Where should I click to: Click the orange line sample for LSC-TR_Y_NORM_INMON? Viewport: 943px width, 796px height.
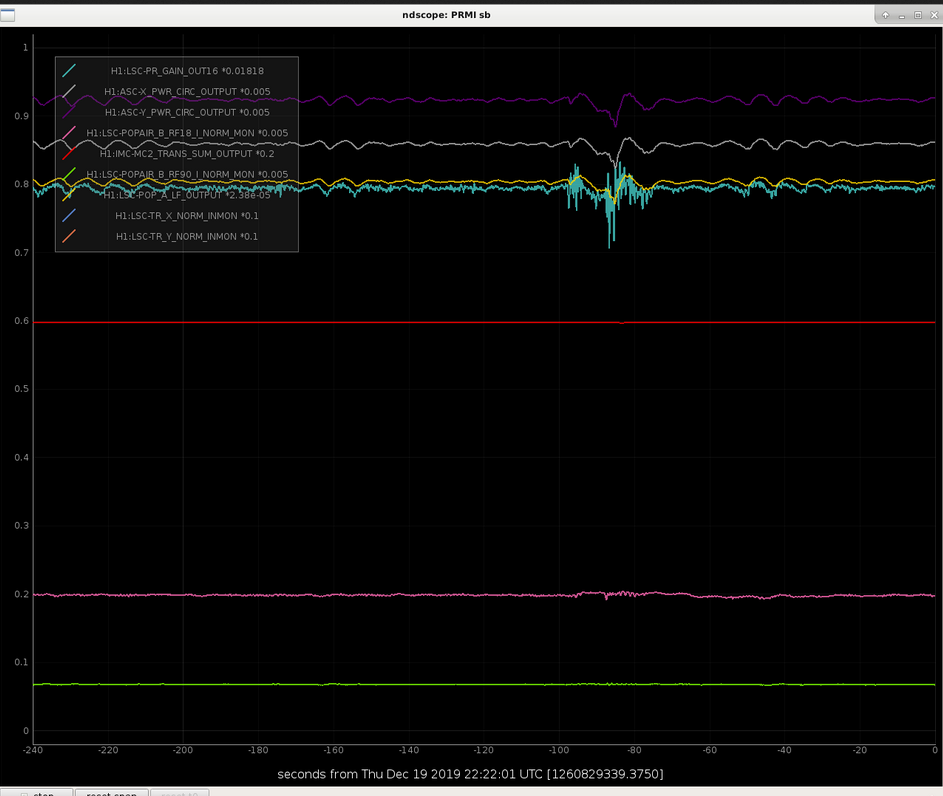pos(69,236)
